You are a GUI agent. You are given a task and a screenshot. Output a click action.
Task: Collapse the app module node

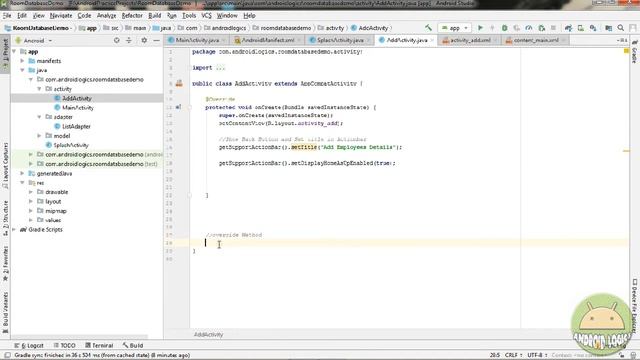click(x=15, y=51)
